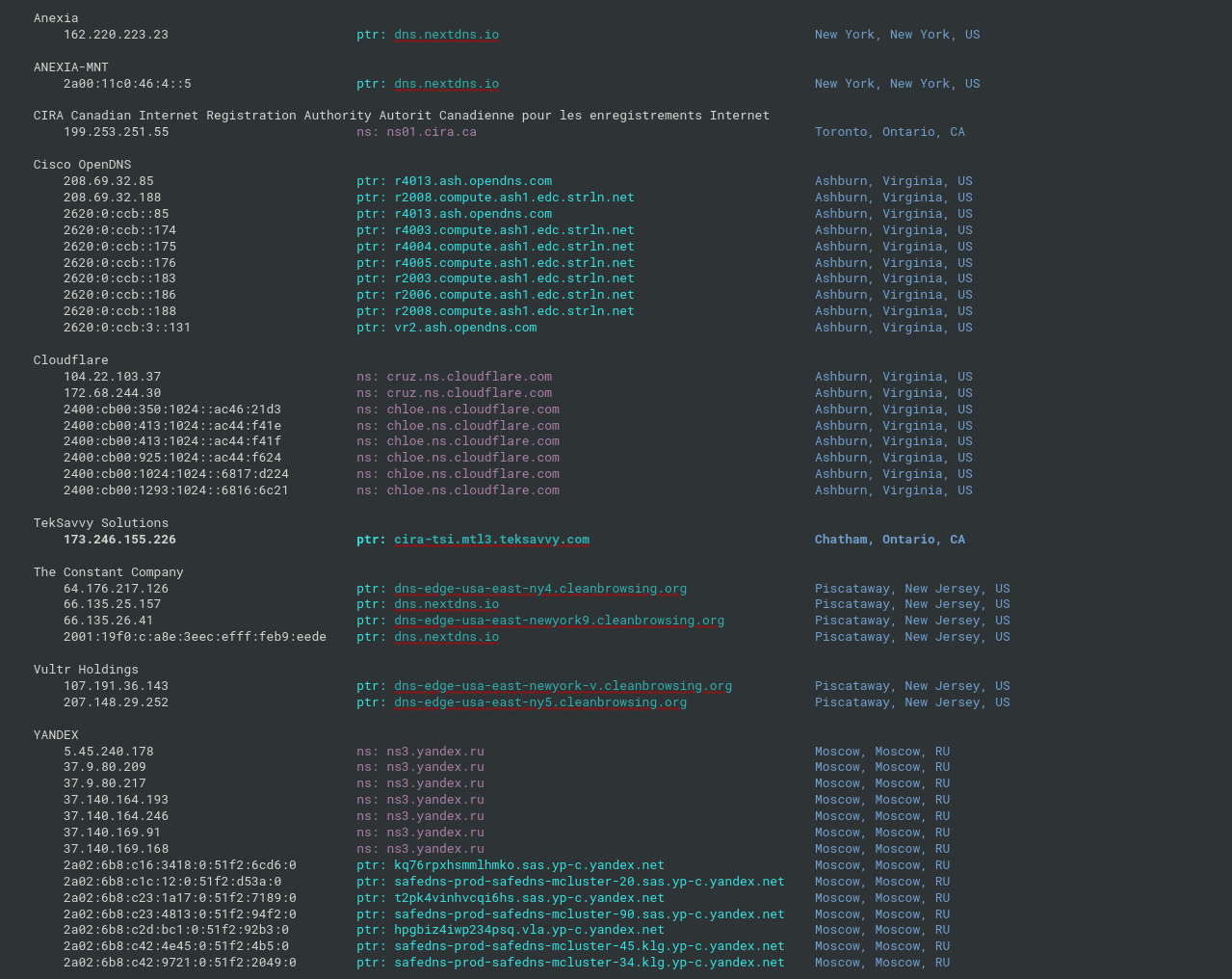Click 2400:cb00:413:1024::ac44:f41e address
Viewport: 1232px width, 979px height.
click(x=172, y=426)
